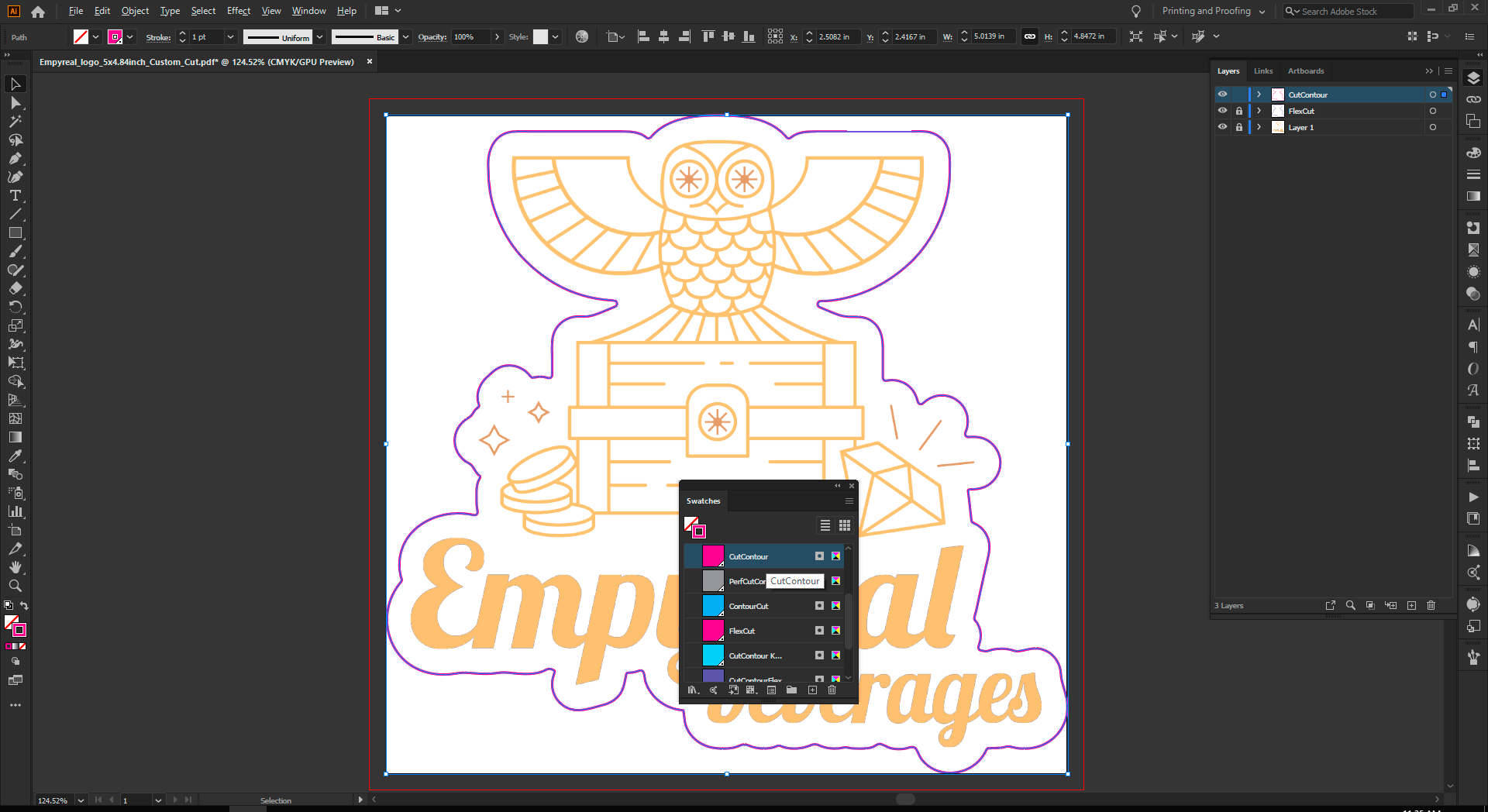The image size is (1488, 812).
Task: Open the graphic Style dropdown
Action: pyautogui.click(x=556, y=36)
